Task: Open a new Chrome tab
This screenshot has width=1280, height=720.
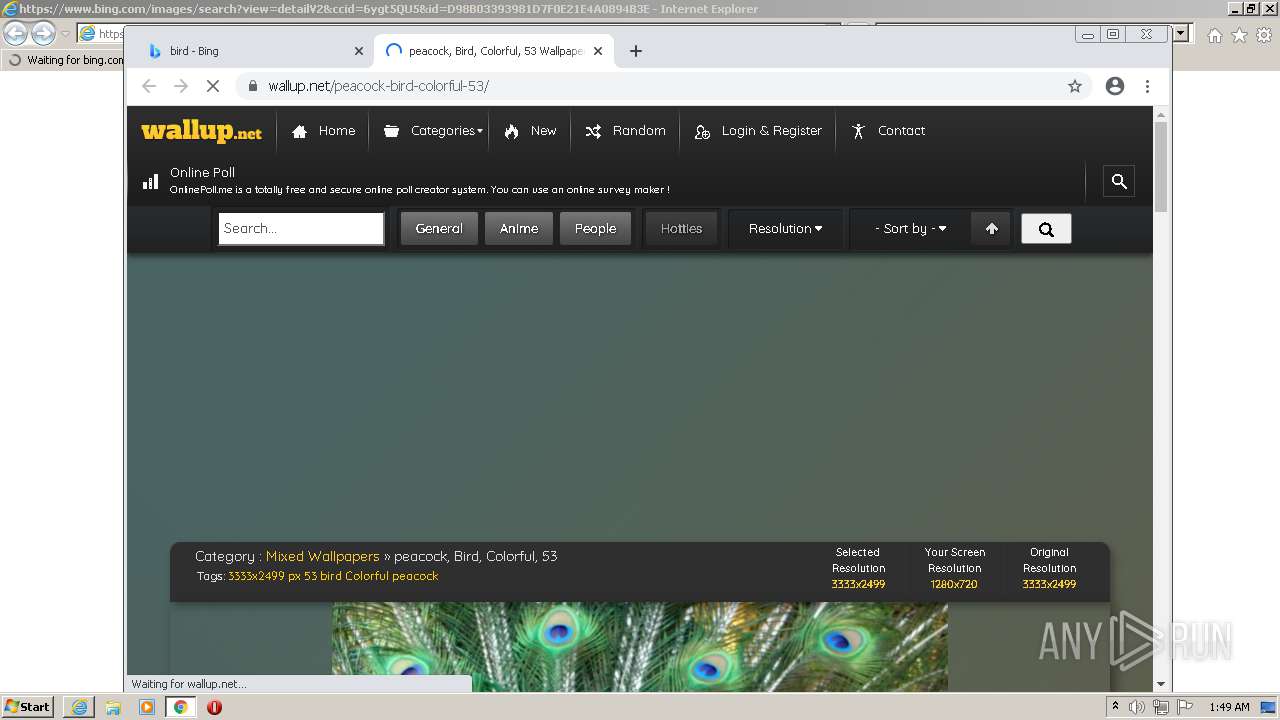Action: click(636, 51)
